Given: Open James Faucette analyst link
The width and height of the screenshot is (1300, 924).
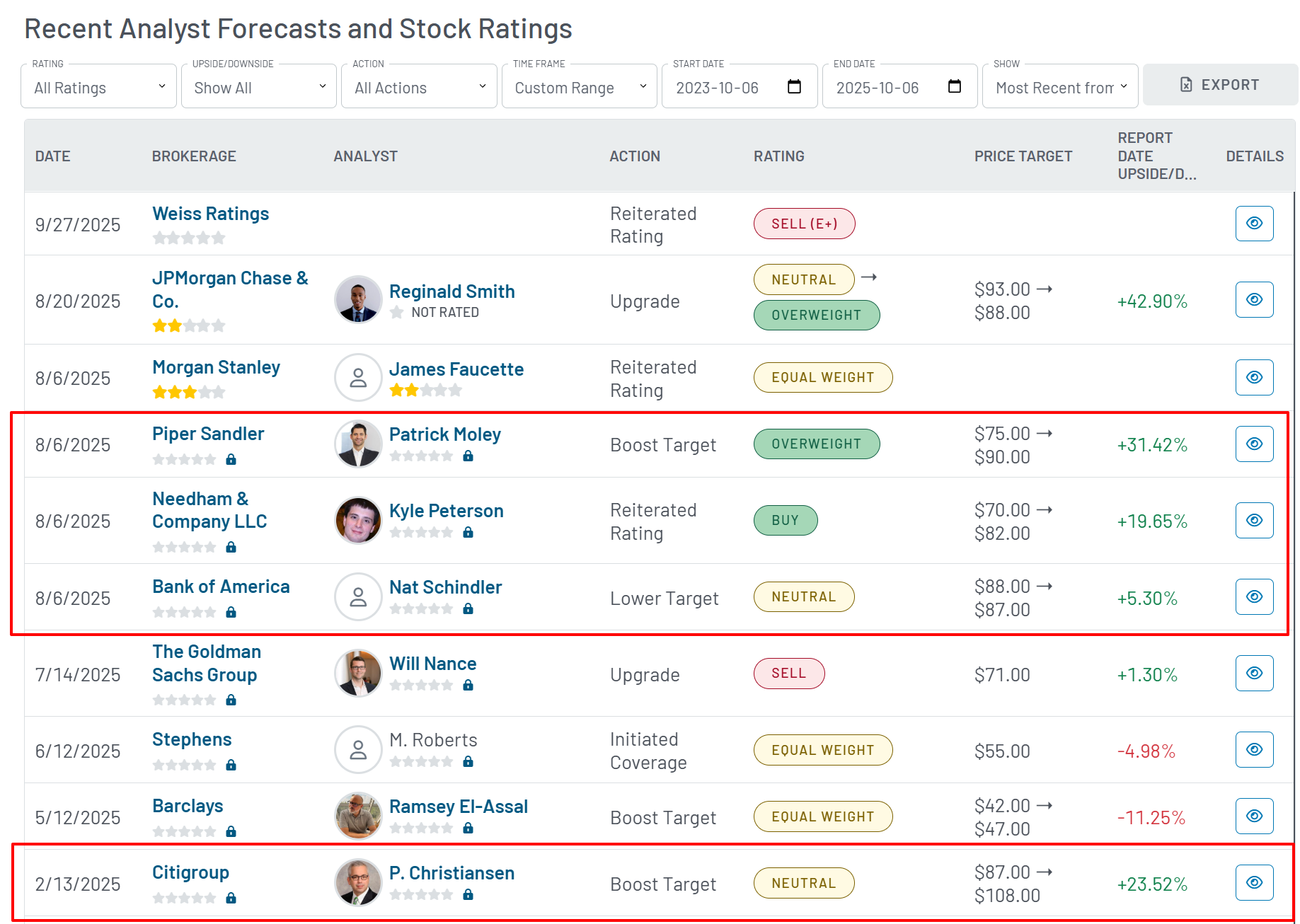Looking at the screenshot, I should pyautogui.click(x=456, y=369).
